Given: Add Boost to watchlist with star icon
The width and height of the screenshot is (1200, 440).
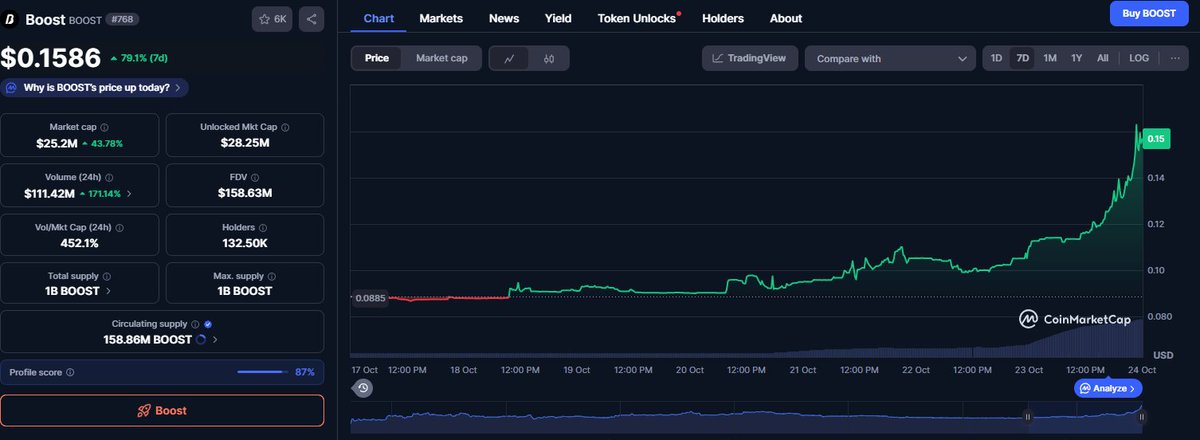Looking at the screenshot, I should click(273, 19).
